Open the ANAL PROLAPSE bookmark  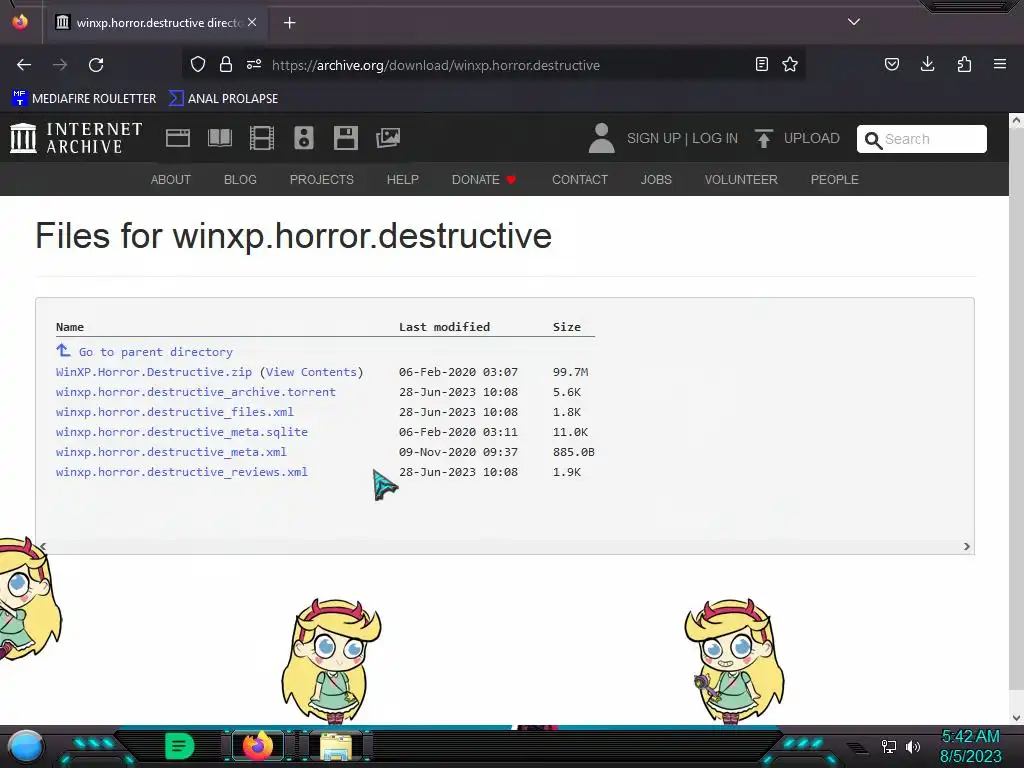click(x=223, y=99)
